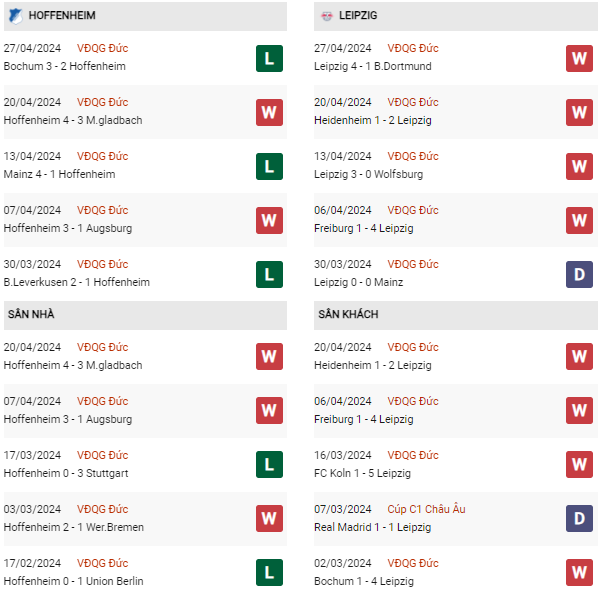
Task: Select the SÂN KHÁCH section header
Action: tap(348, 314)
